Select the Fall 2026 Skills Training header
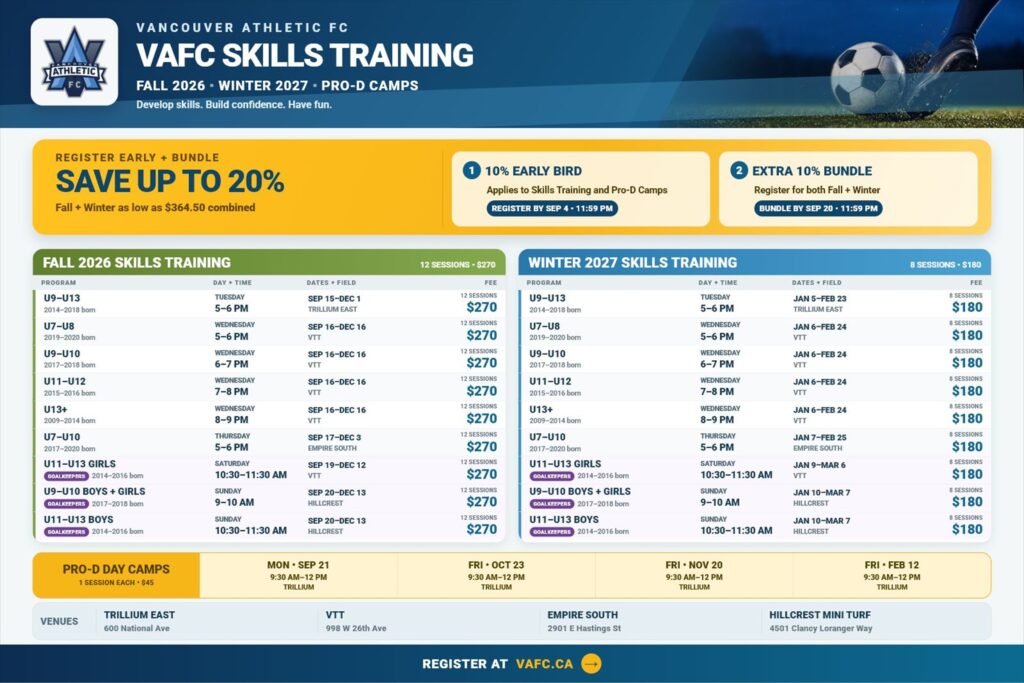 pos(269,262)
